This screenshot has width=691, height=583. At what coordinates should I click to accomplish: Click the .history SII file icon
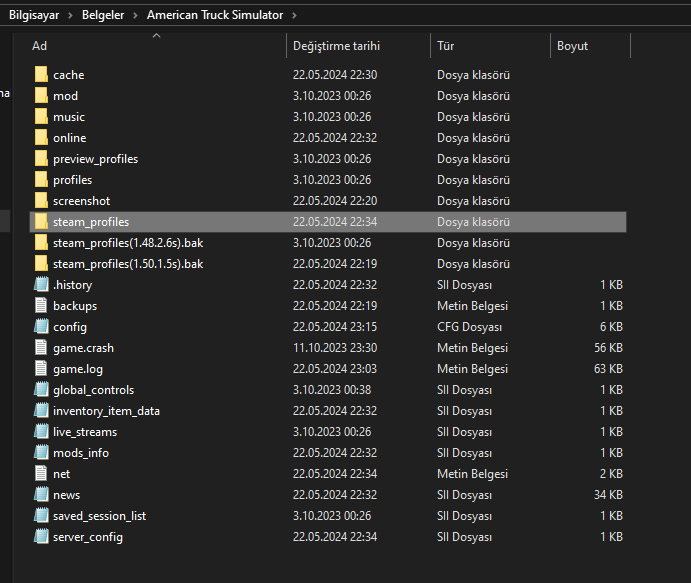41,285
